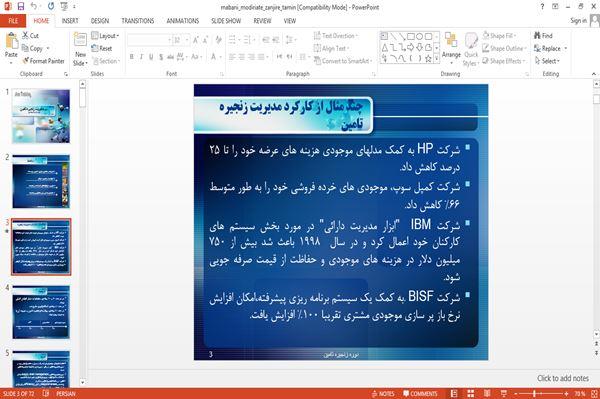Image resolution: width=600 pixels, height=399 pixels.
Task: Click zoom in plus button
Action: (x=566, y=394)
